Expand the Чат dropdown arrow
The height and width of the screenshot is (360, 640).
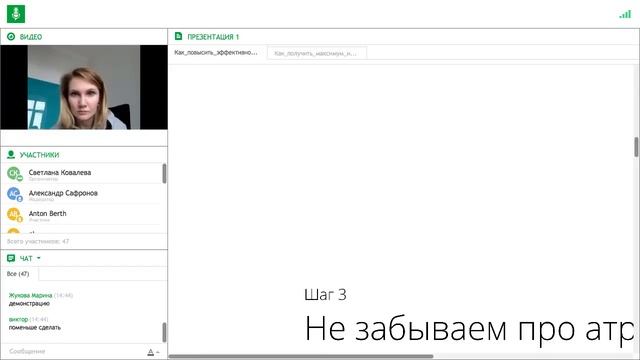click(39, 258)
